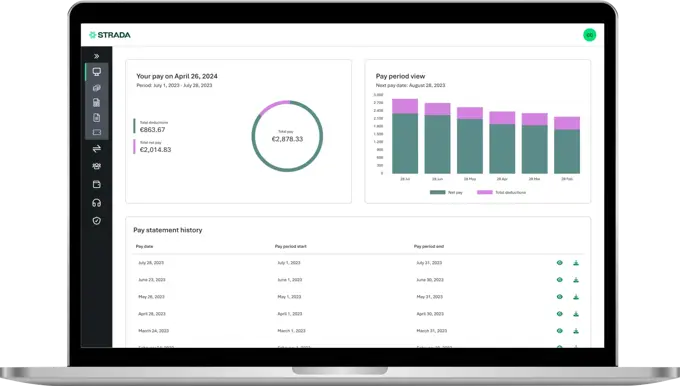Click the 'July 28, 2023' pay date cell
The height and width of the screenshot is (386, 680).
pyautogui.click(x=151, y=263)
